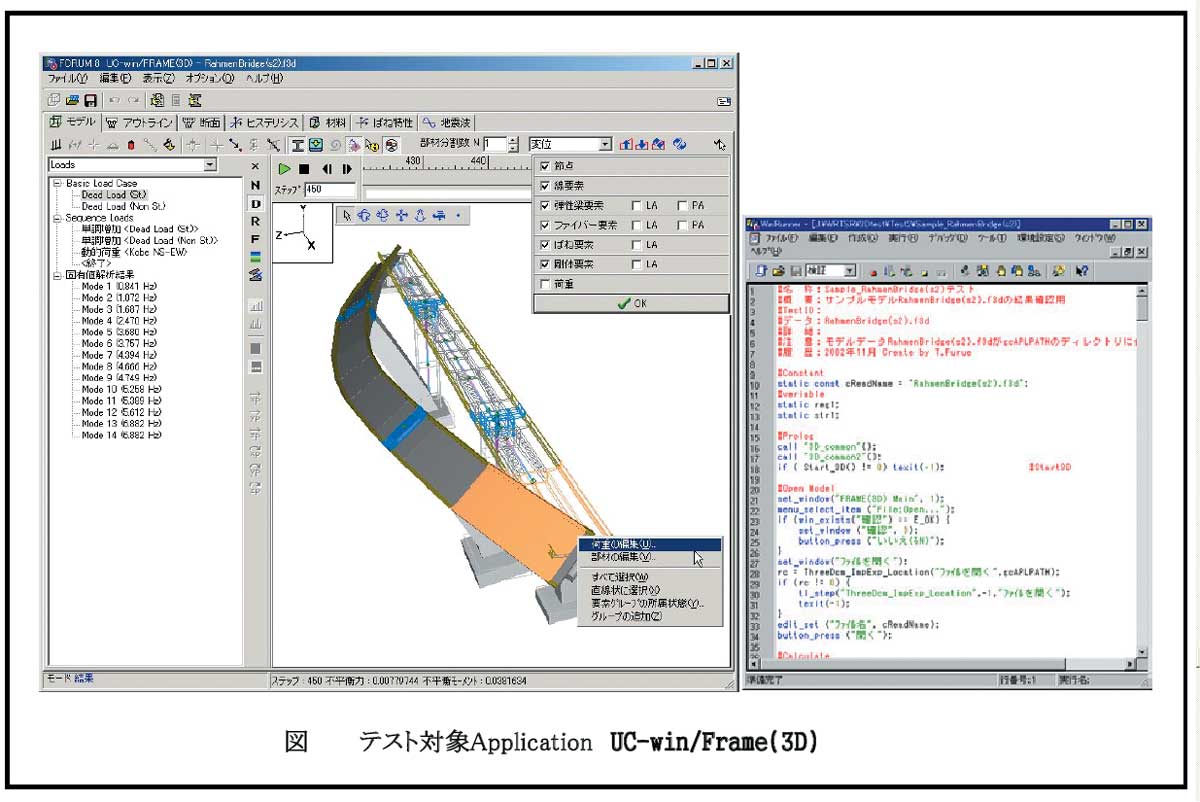Open a file with the folder icon in the WinRunner toolbar

[x=777, y=271]
